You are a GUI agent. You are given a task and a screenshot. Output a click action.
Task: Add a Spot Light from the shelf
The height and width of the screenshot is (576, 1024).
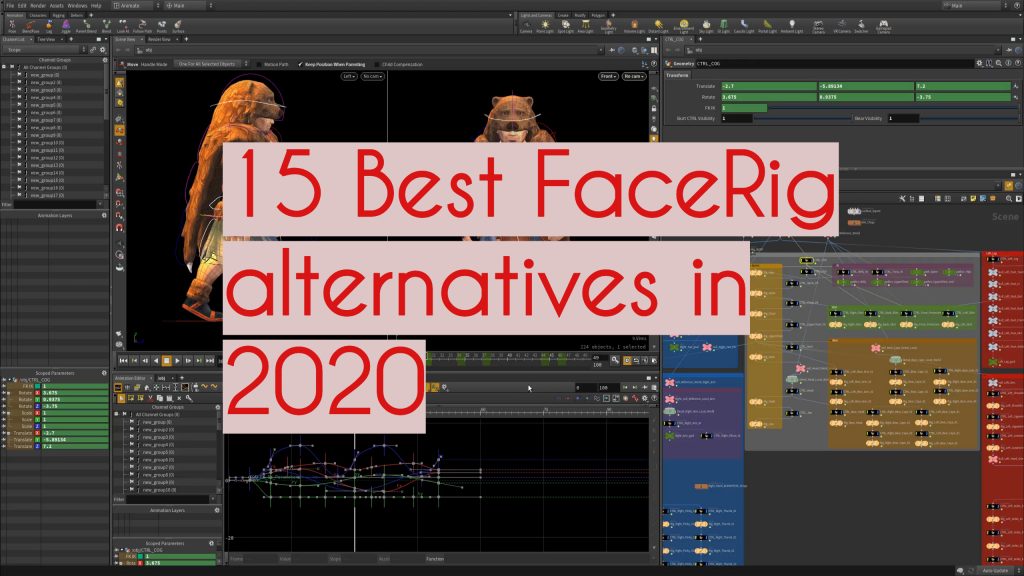coord(566,27)
